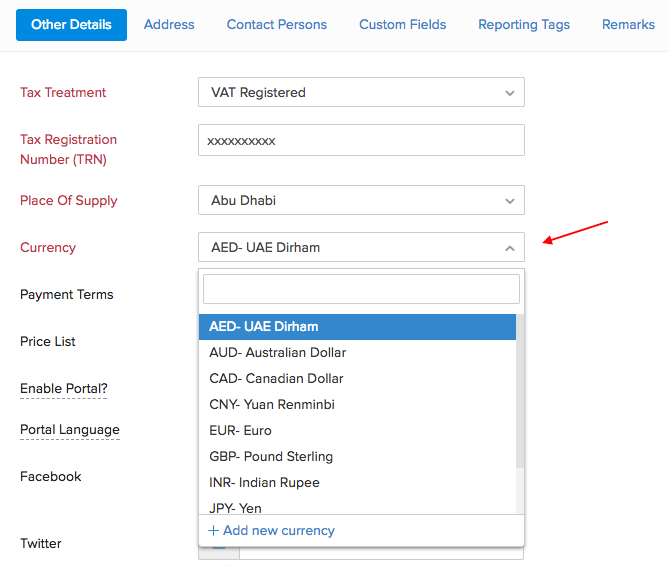Click the Tax Registration Number field
This screenshot has height=566, width=668.
tap(361, 140)
